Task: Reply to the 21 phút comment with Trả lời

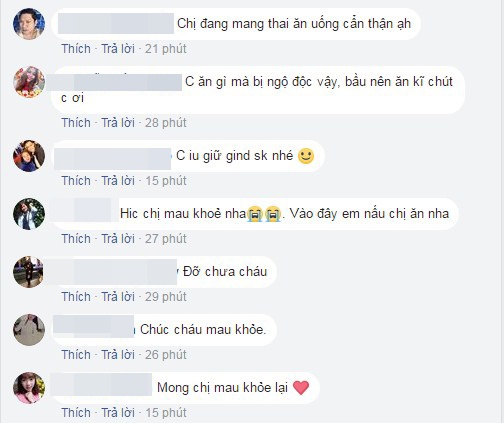Action: 118,49
